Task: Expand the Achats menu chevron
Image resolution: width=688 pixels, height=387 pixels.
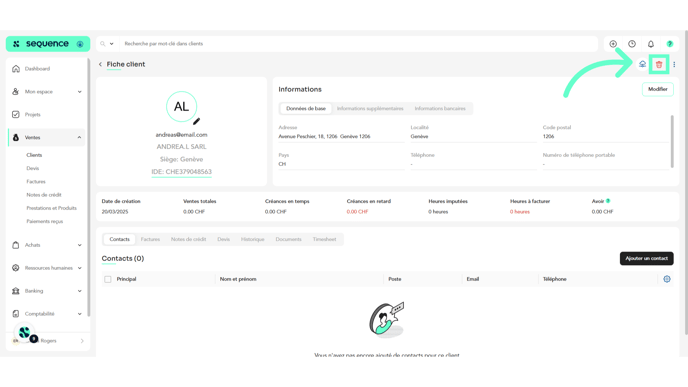Action: pyautogui.click(x=79, y=245)
